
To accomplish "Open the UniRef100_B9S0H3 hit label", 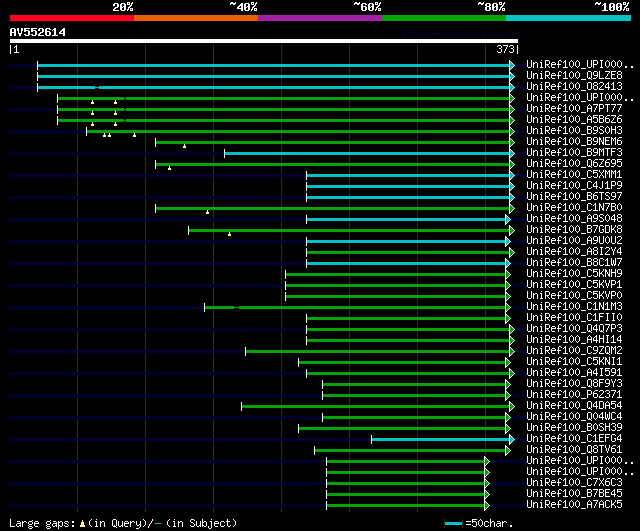I will click(x=574, y=131).
